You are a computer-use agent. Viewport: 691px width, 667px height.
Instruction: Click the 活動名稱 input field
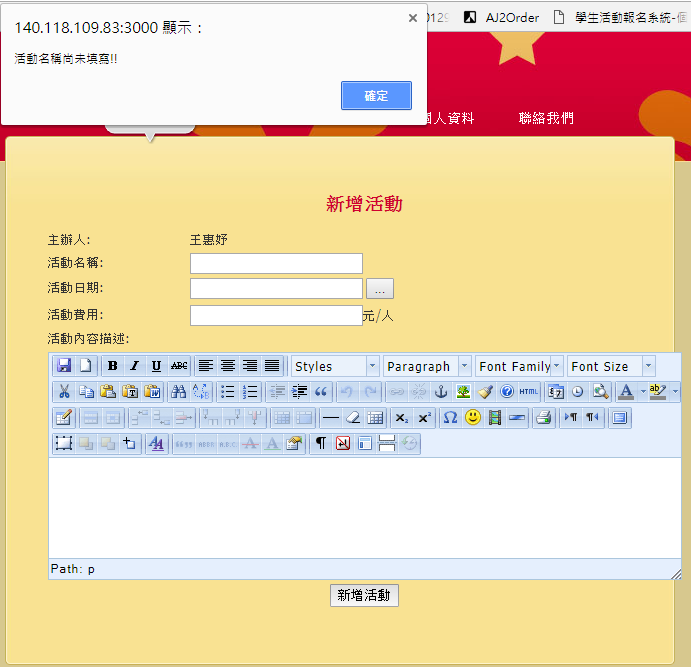click(276, 263)
